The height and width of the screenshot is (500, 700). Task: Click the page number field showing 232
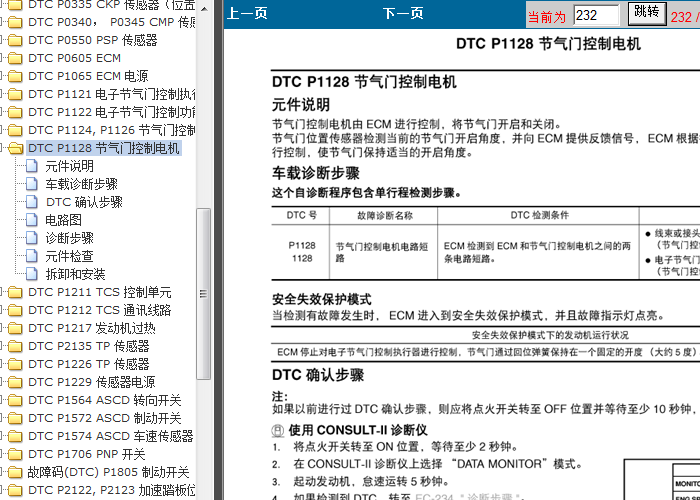[596, 15]
